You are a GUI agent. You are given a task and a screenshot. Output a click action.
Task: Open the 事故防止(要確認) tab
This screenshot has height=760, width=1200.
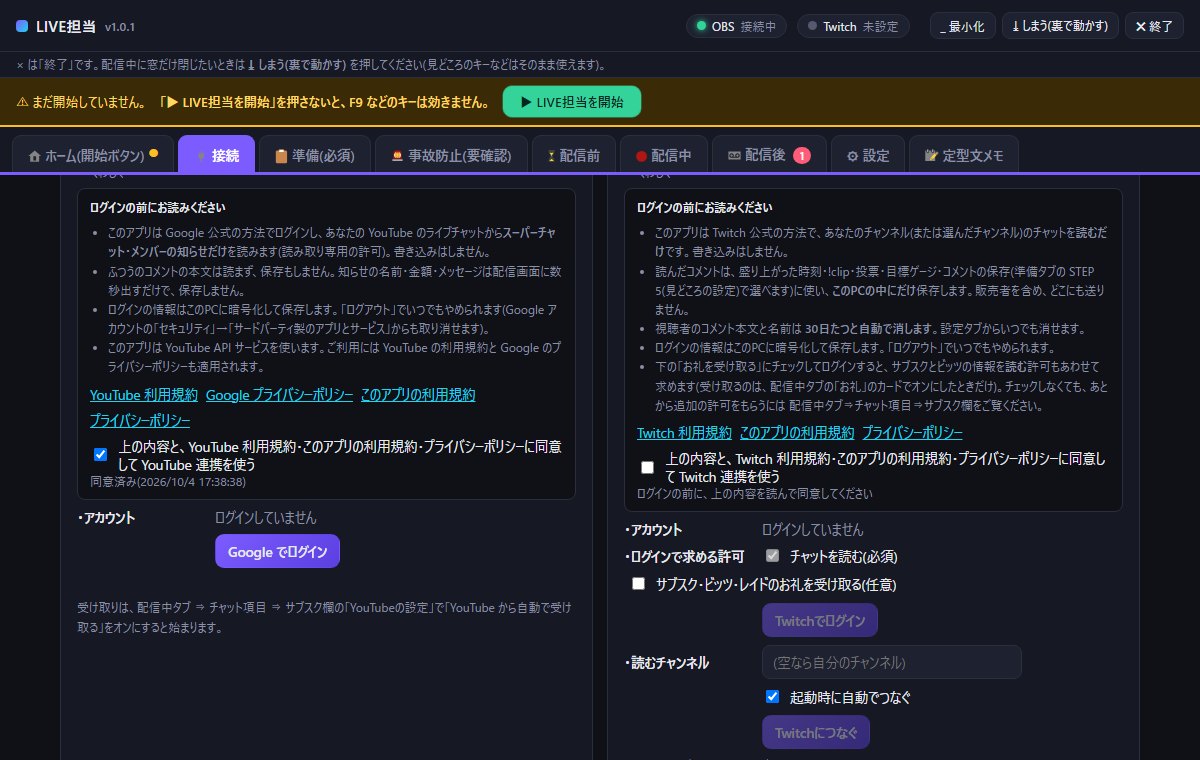pos(451,155)
